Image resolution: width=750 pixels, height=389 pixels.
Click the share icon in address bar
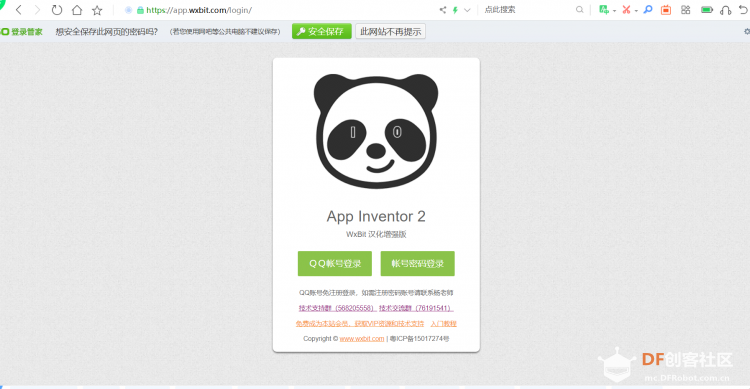442,10
